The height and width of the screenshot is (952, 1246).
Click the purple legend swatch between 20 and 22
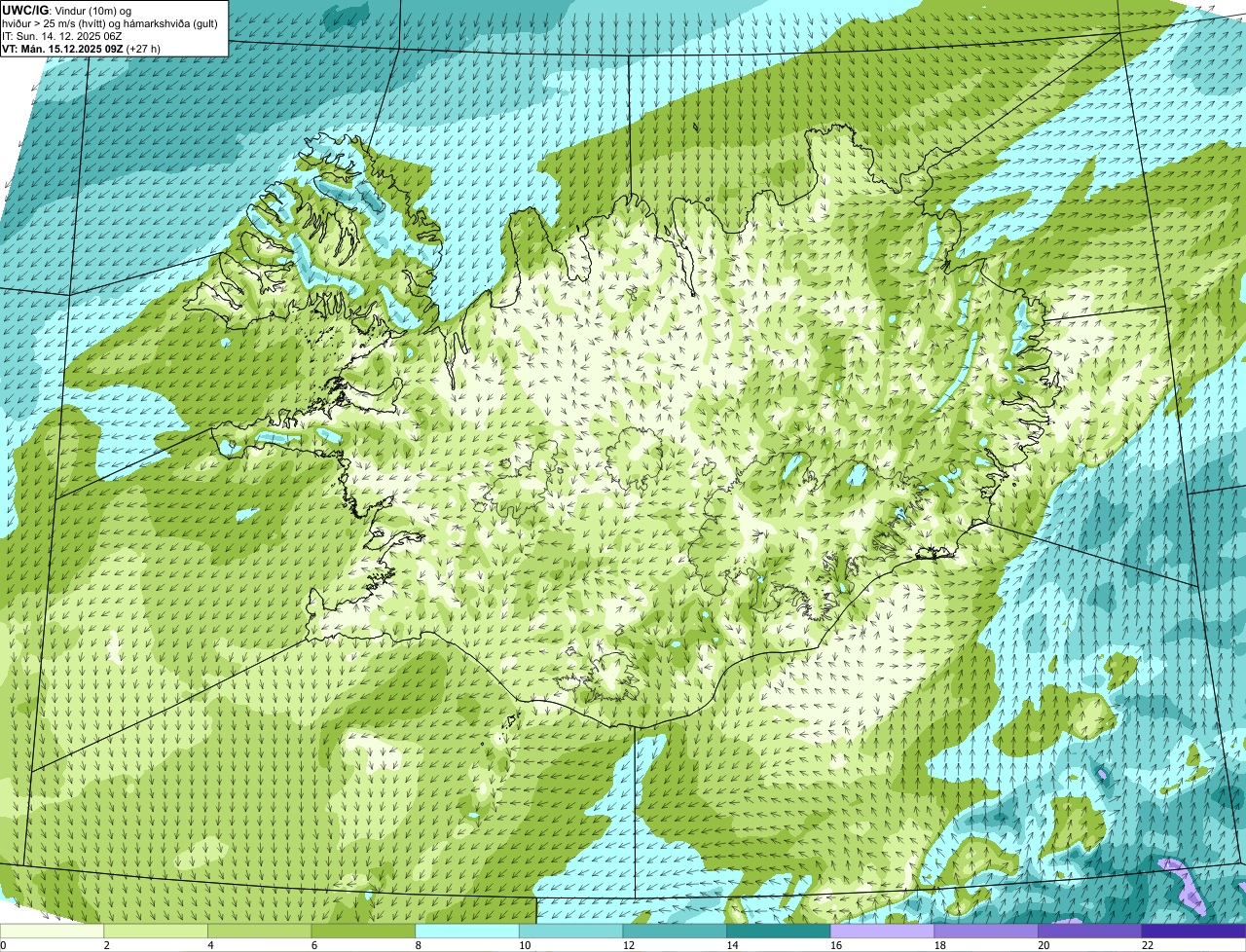pyautogui.click(x=1090, y=931)
